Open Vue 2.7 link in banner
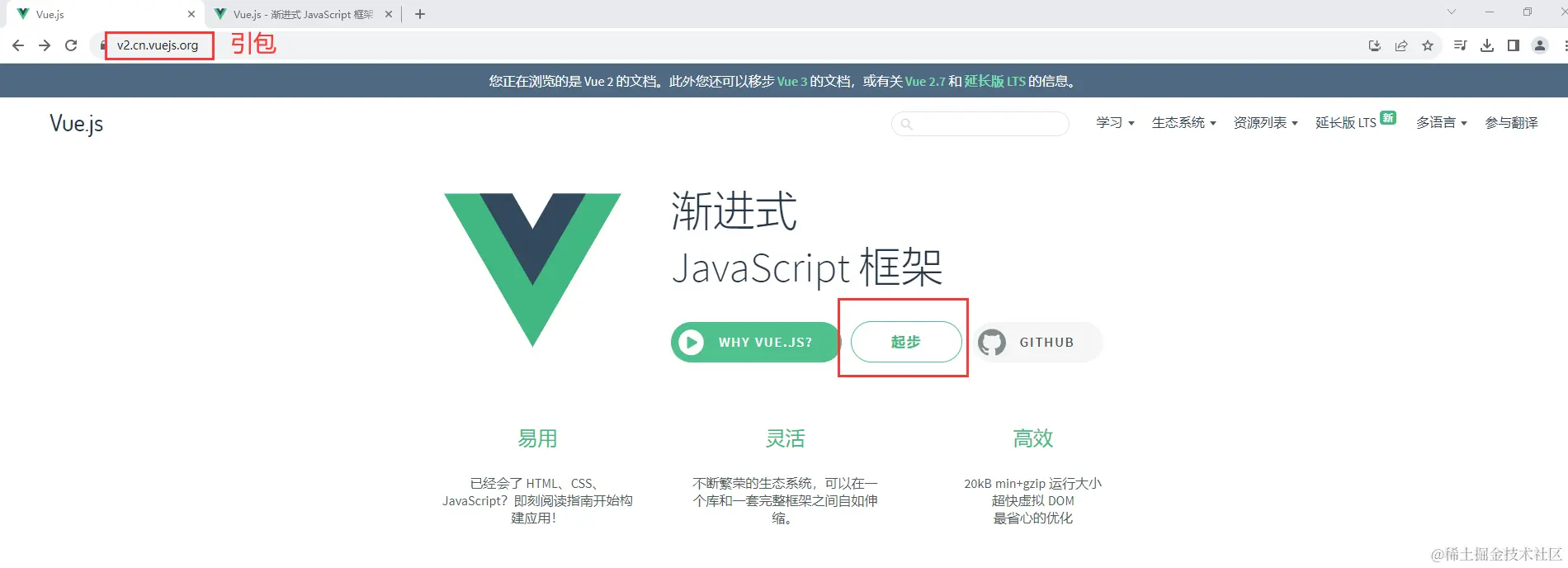The image size is (1568, 568). (925, 81)
